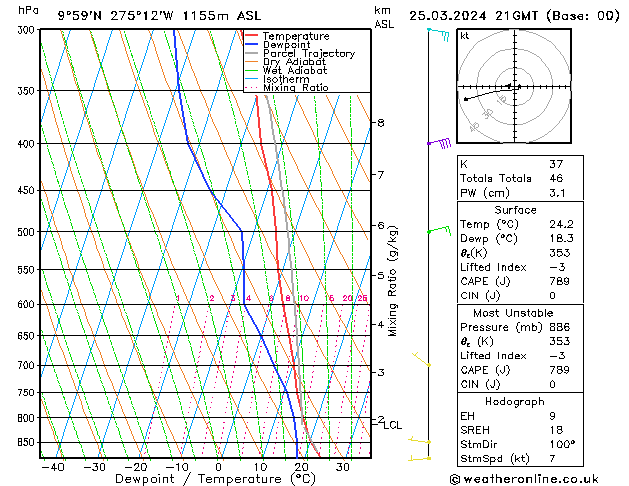Click the StmSpd (kt) value 7
Screen dimensions: 629x486
[552, 459]
